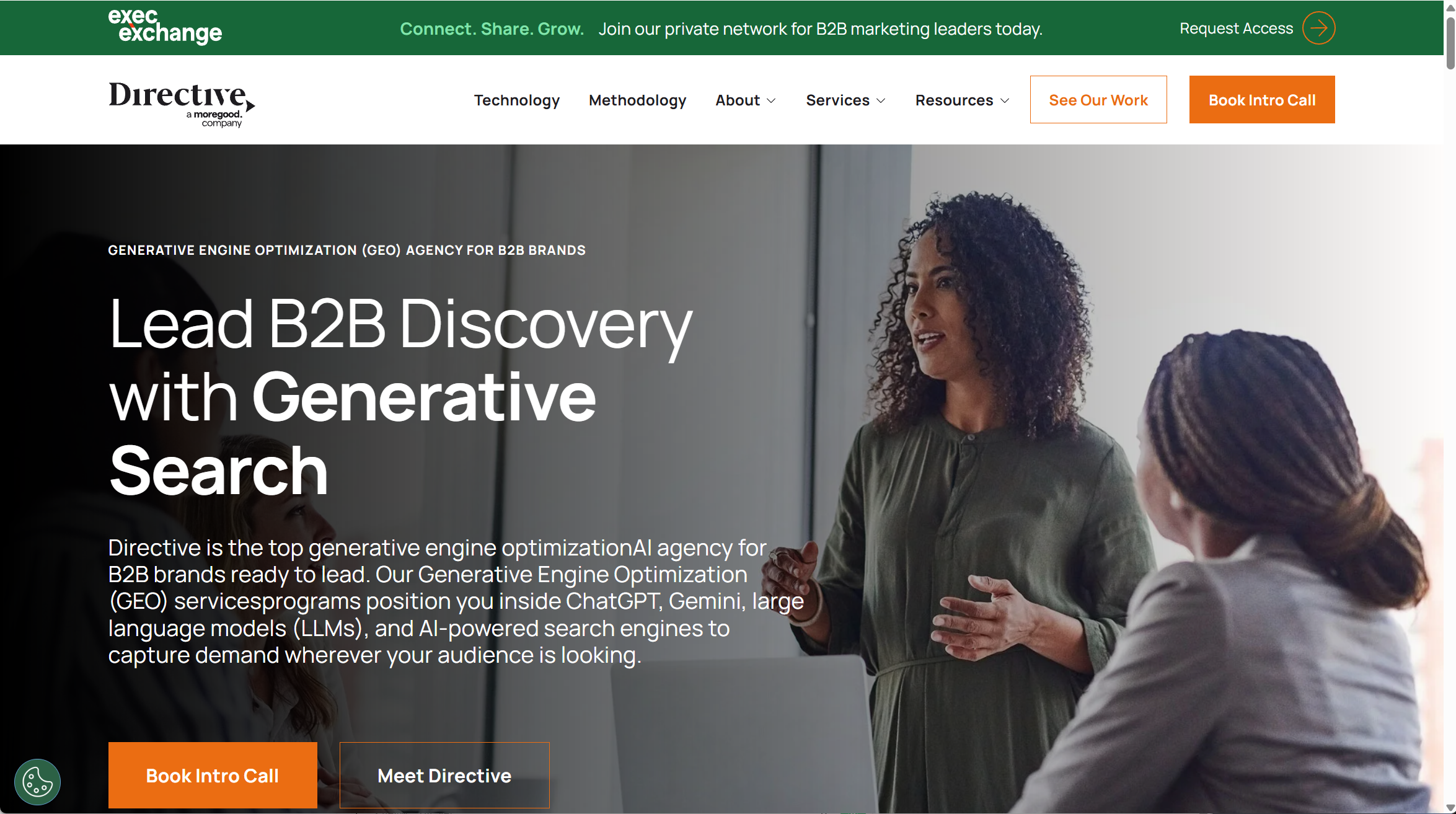1456x814 pixels.
Task: Click the Connect. Share. Grow. banner text
Action: coord(492,29)
